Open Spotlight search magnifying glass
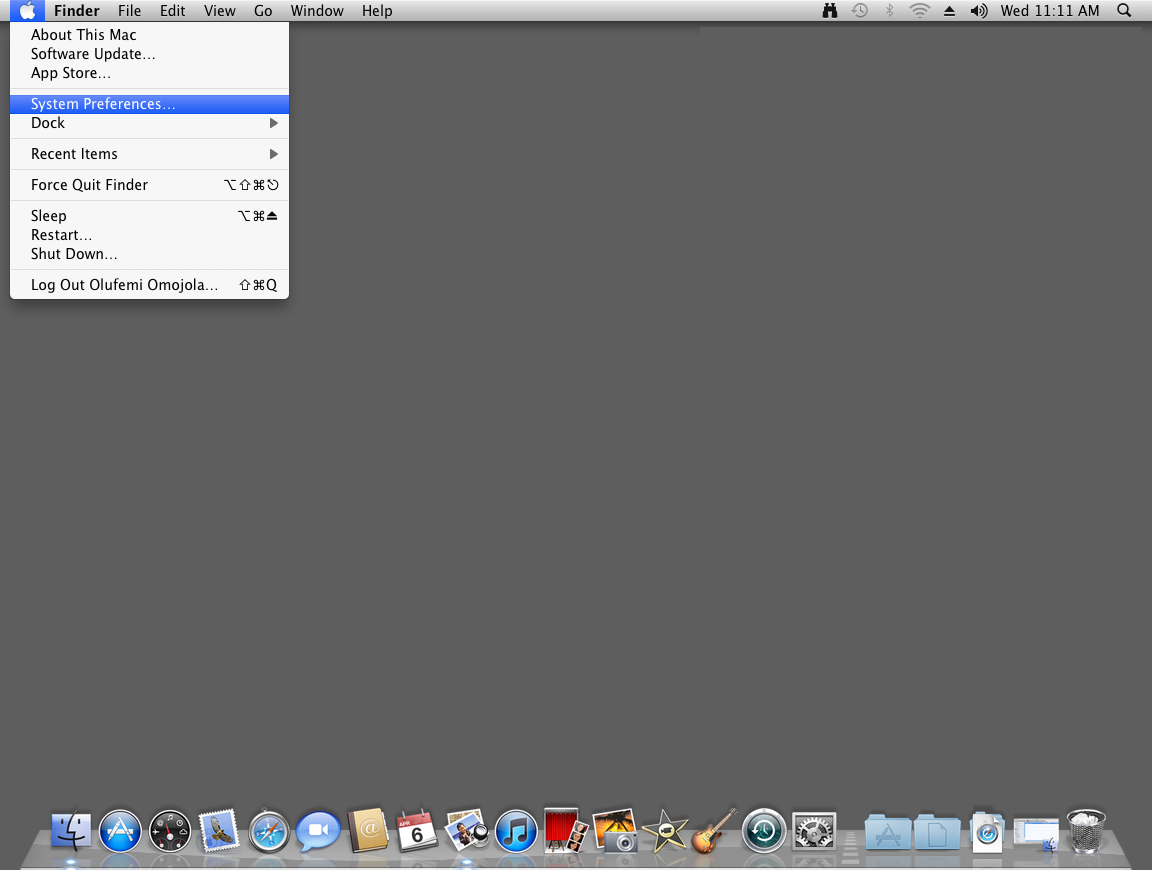The image size is (1152, 870). click(x=1124, y=11)
